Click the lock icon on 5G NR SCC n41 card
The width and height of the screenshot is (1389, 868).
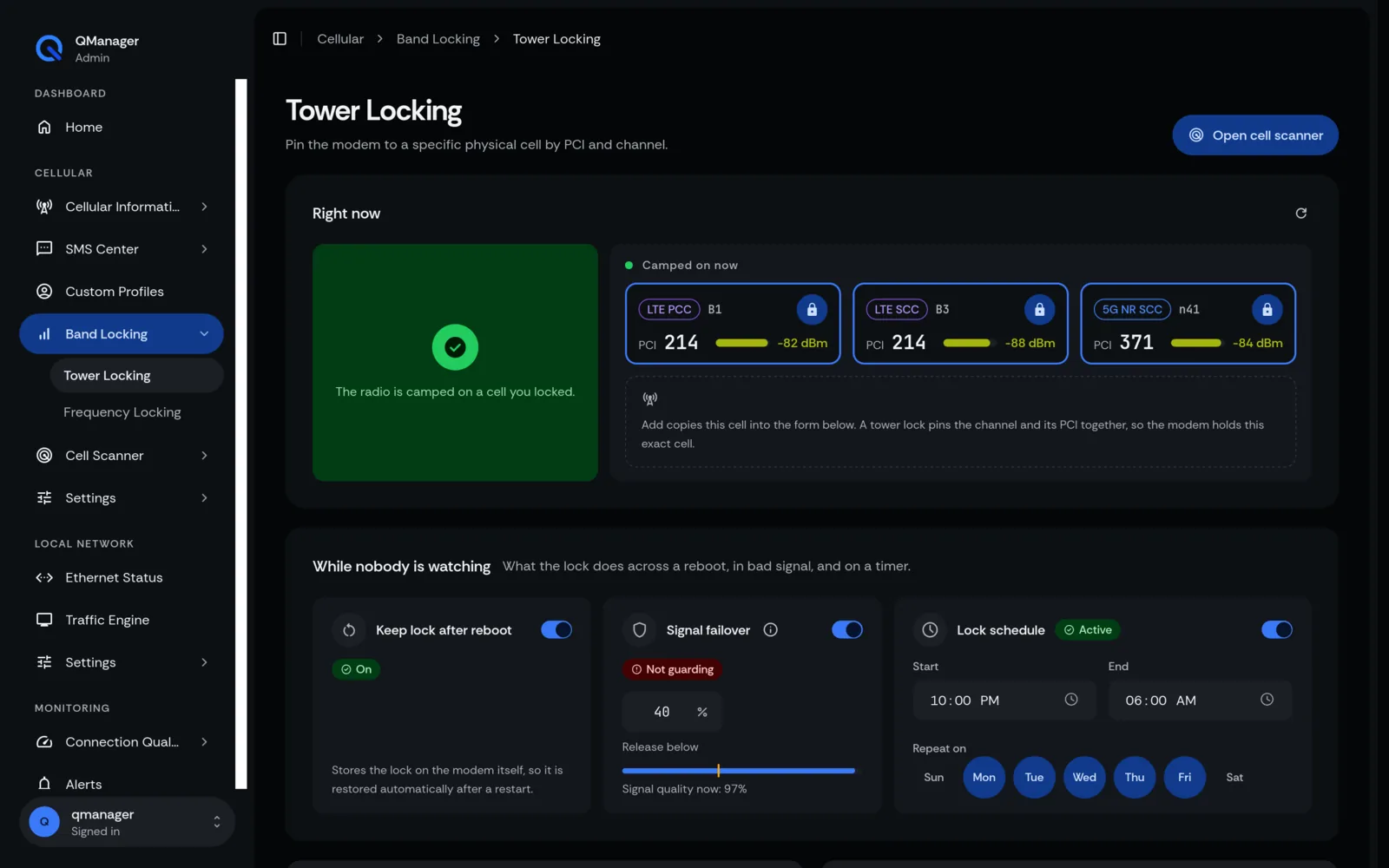click(x=1267, y=310)
